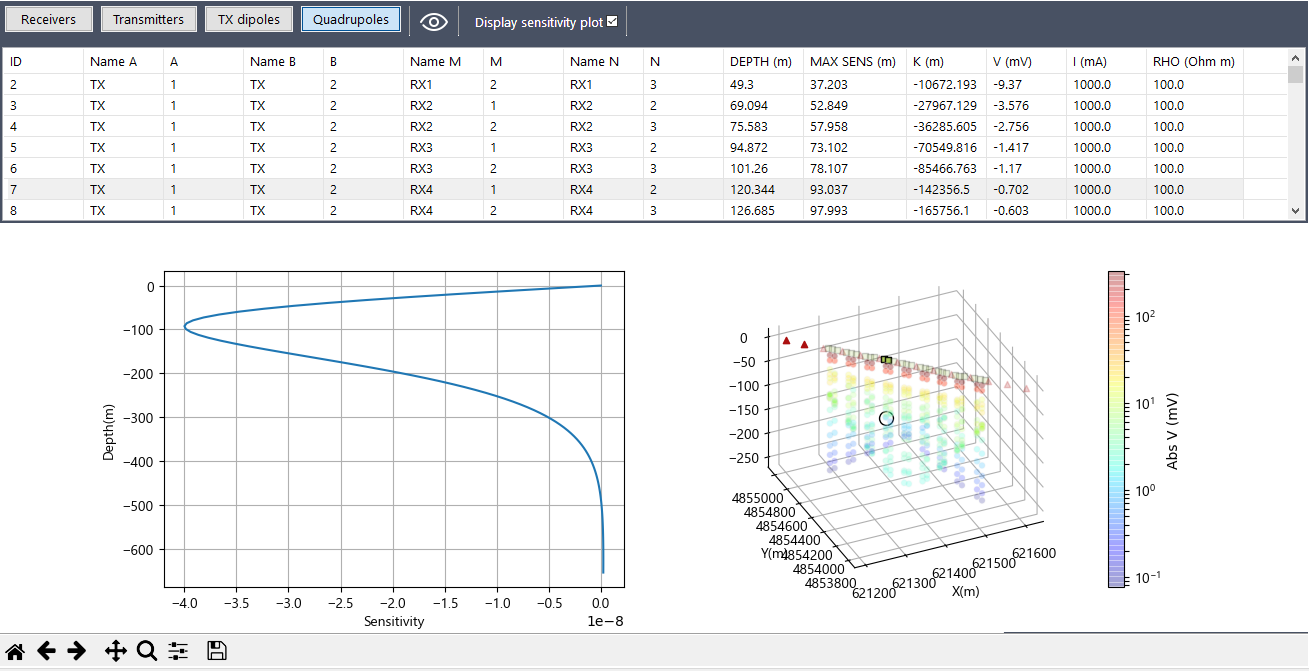Screen dimensions: 1309x671
Task: Uncheck Display sensitivity plot checkbox
Action: click(612, 21)
